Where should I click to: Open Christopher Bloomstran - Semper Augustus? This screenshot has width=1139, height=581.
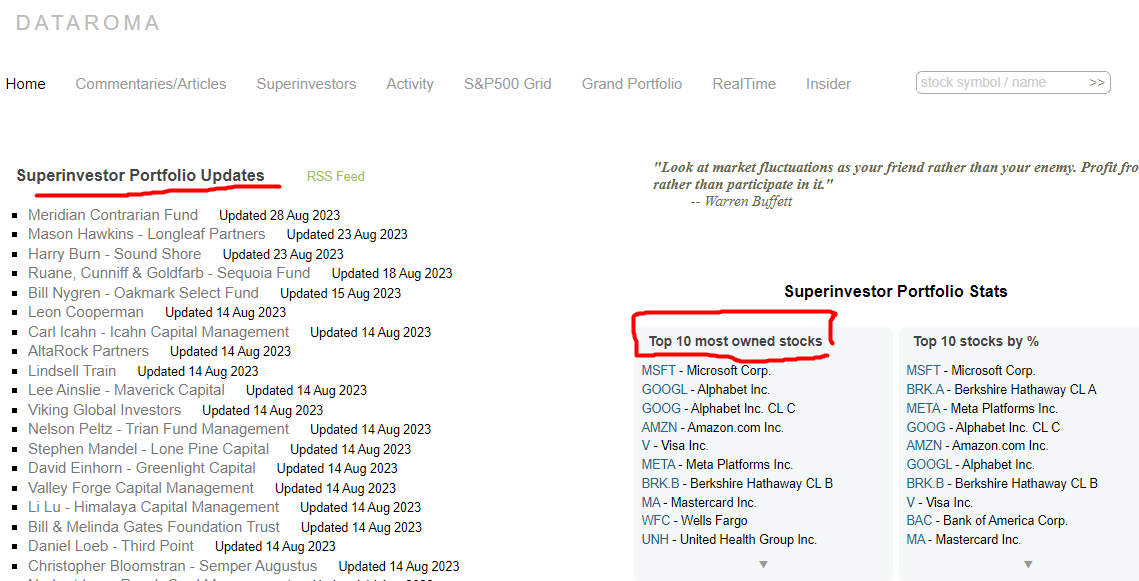click(173, 566)
